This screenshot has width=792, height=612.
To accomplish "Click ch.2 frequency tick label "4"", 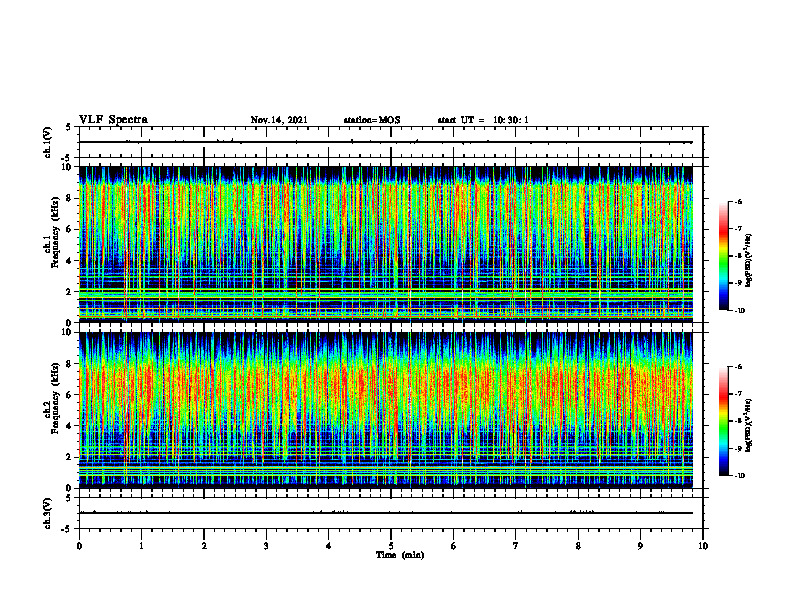I will click(x=70, y=426).
